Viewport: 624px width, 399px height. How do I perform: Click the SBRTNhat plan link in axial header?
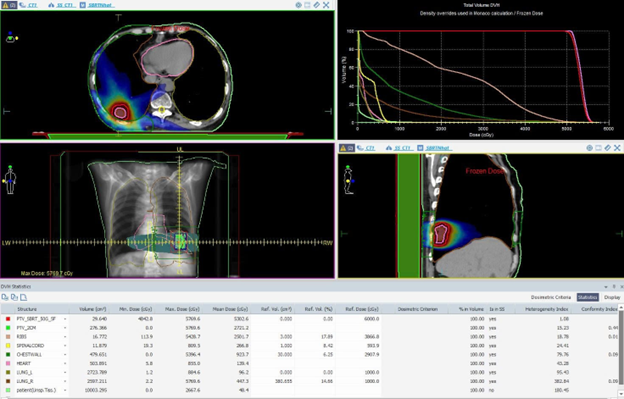tap(101, 5)
